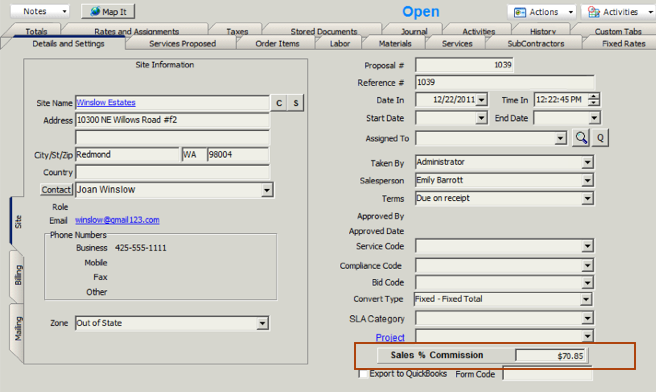The width and height of the screenshot is (656, 392).
Task: Switch to the Rates and Assignments tab
Action: tap(136, 31)
